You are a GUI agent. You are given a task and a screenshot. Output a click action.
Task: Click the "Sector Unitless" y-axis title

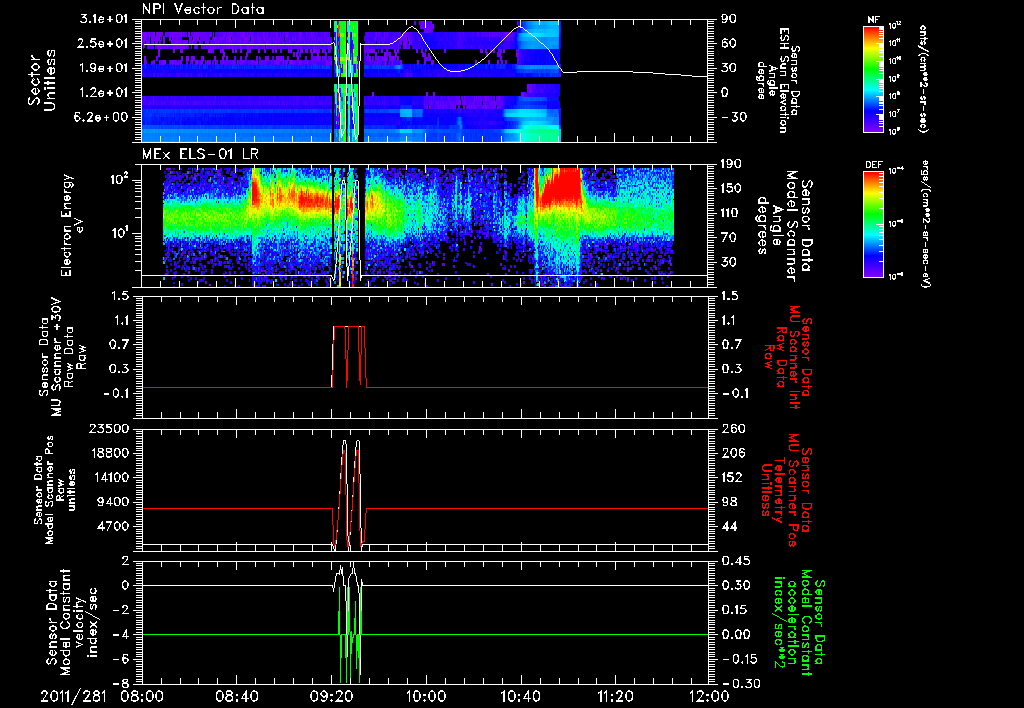[42, 80]
